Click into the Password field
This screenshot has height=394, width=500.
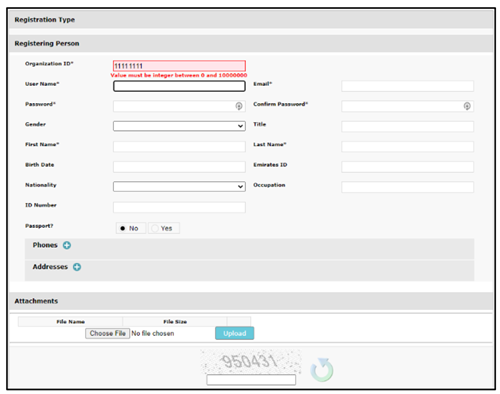(x=179, y=106)
